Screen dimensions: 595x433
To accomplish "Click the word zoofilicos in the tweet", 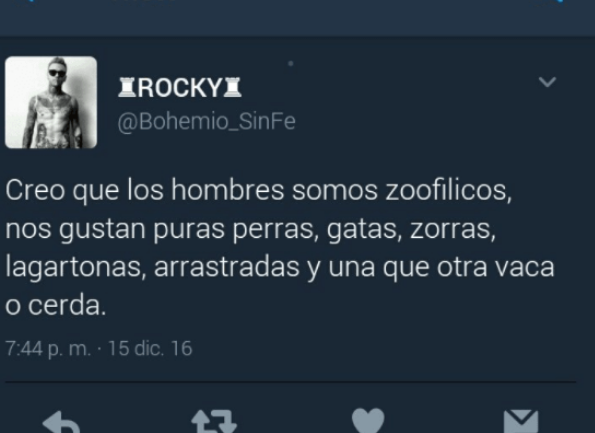I will pyautogui.click(x=449, y=190).
